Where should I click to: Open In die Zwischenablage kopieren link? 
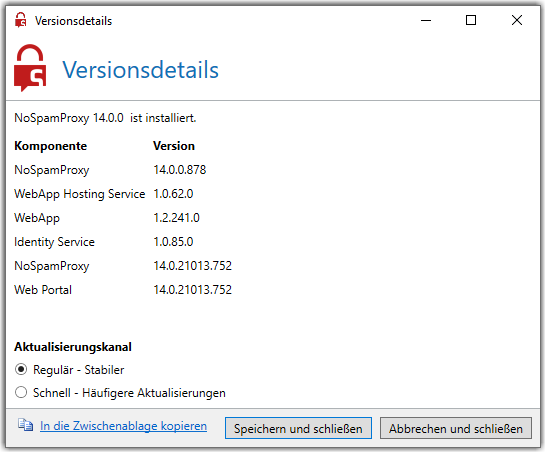click(123, 426)
